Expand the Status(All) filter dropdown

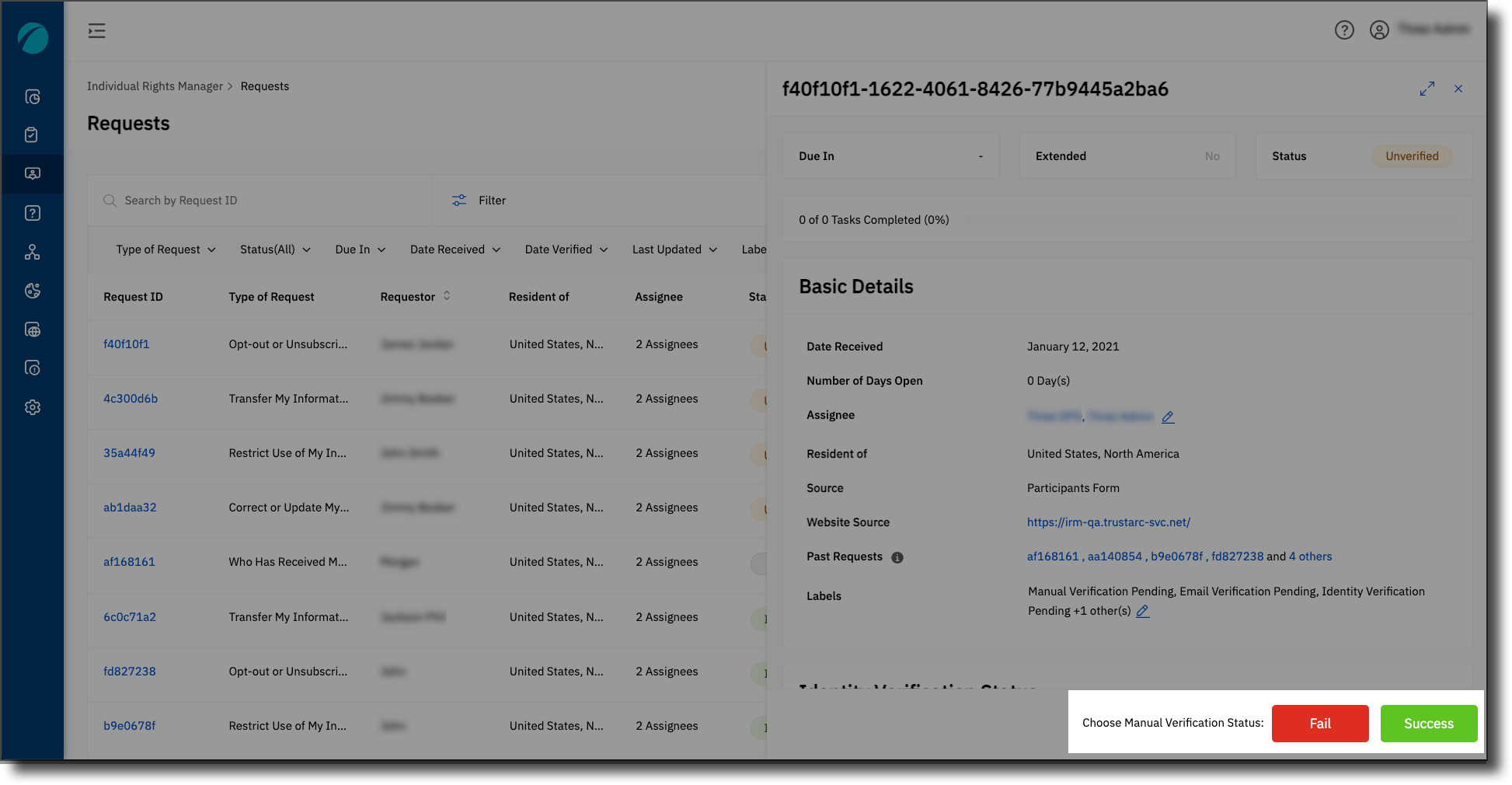click(x=274, y=249)
